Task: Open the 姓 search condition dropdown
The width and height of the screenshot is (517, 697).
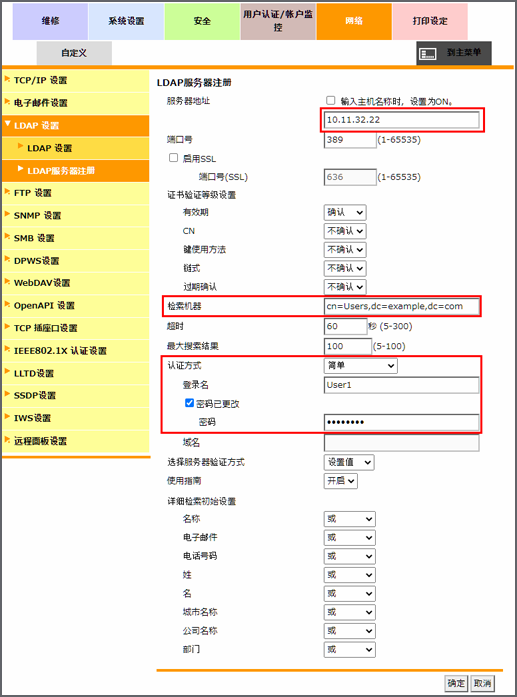Action: (x=350, y=575)
